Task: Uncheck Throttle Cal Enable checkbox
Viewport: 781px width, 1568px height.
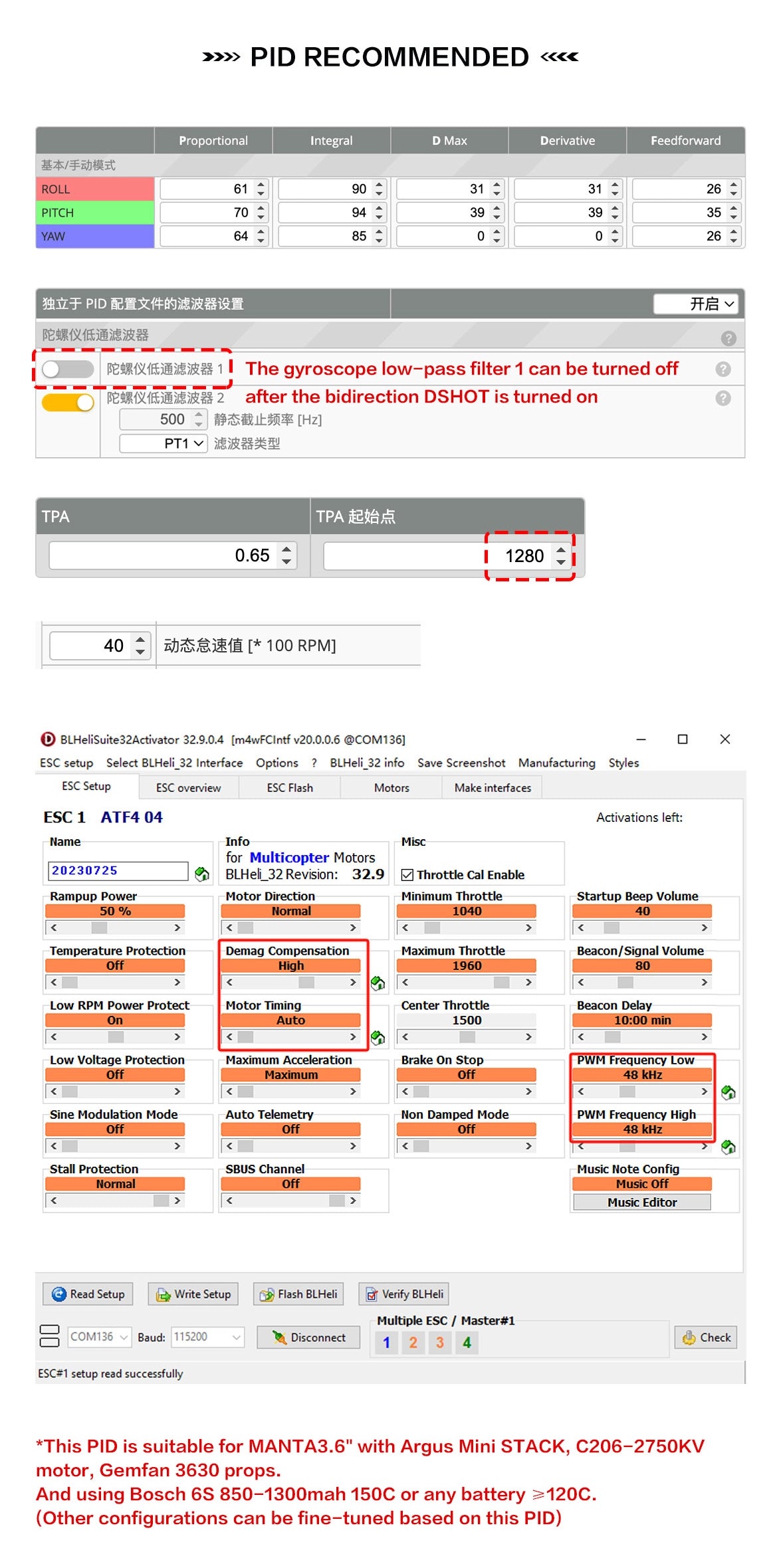Action: (x=407, y=875)
